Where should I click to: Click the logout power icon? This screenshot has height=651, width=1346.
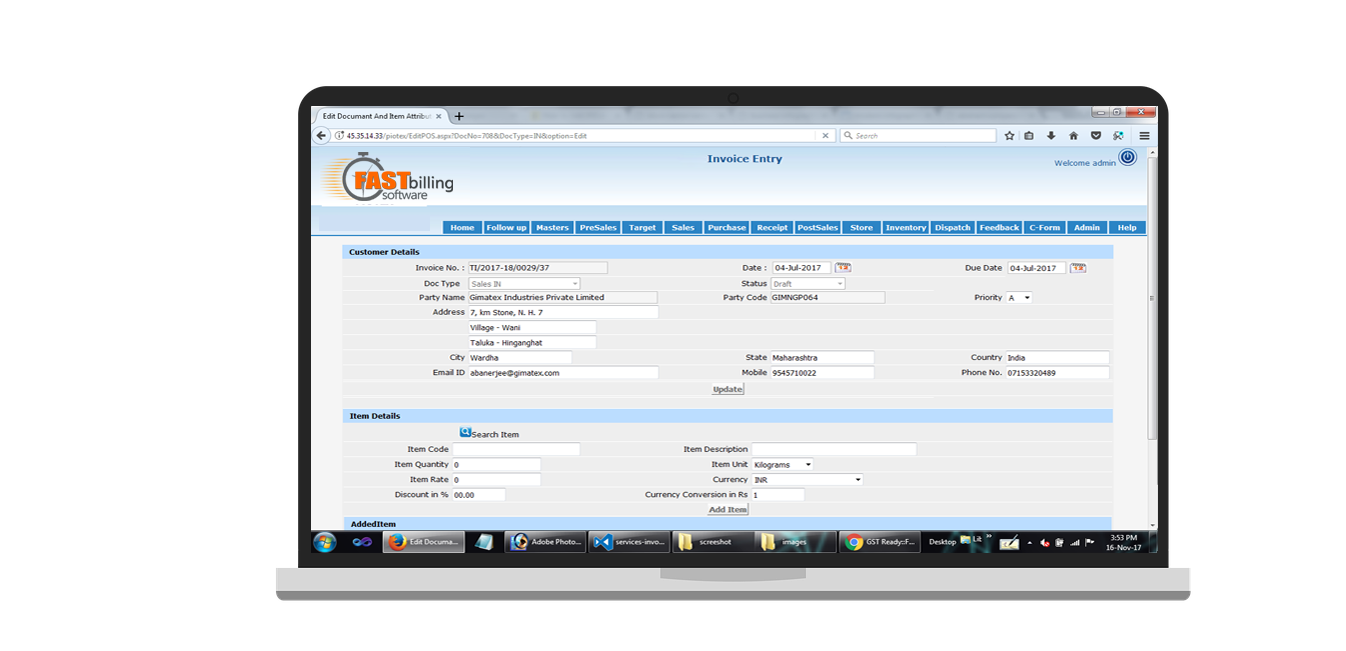[1127, 157]
